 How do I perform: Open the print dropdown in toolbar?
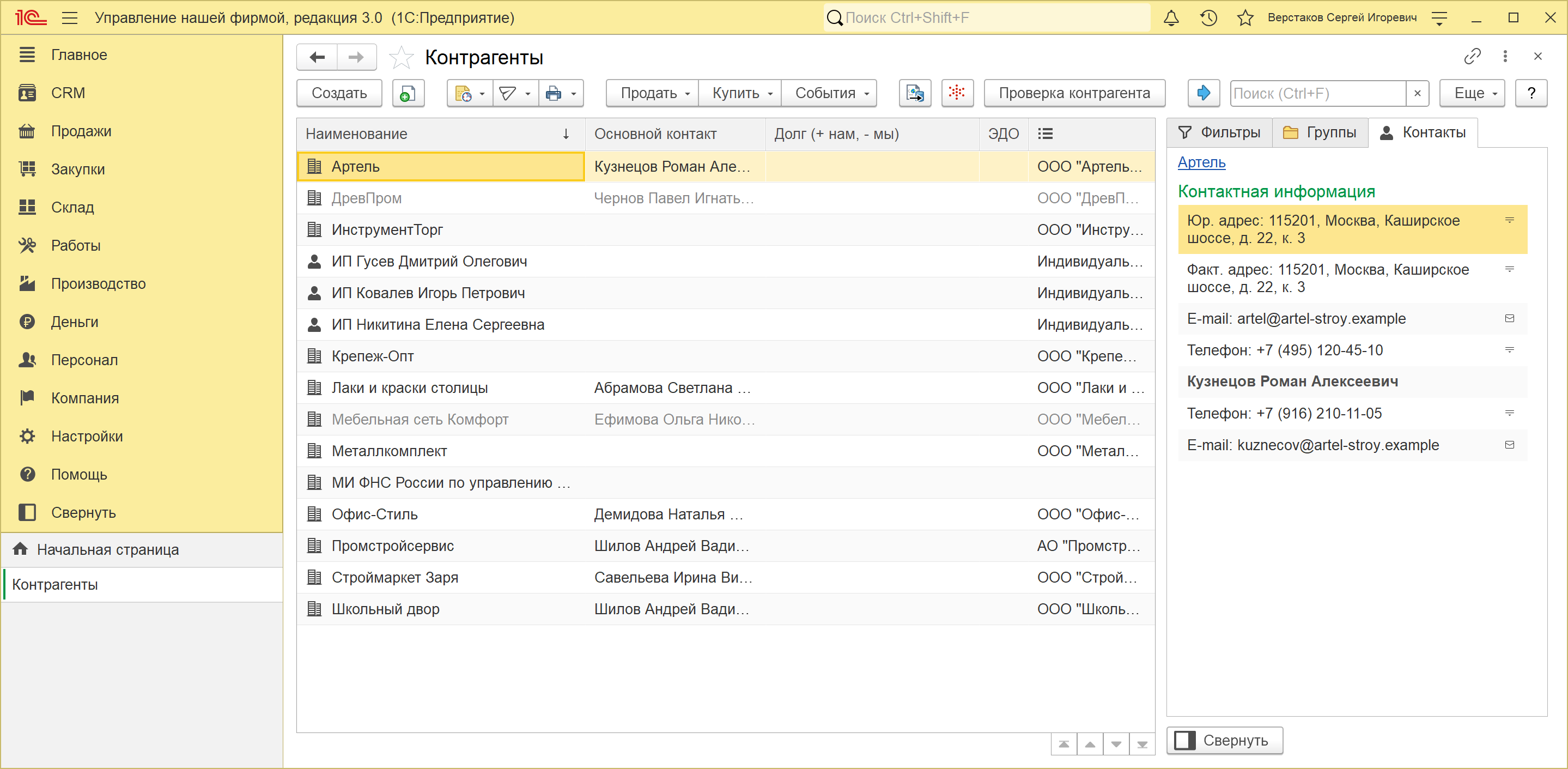[561, 93]
